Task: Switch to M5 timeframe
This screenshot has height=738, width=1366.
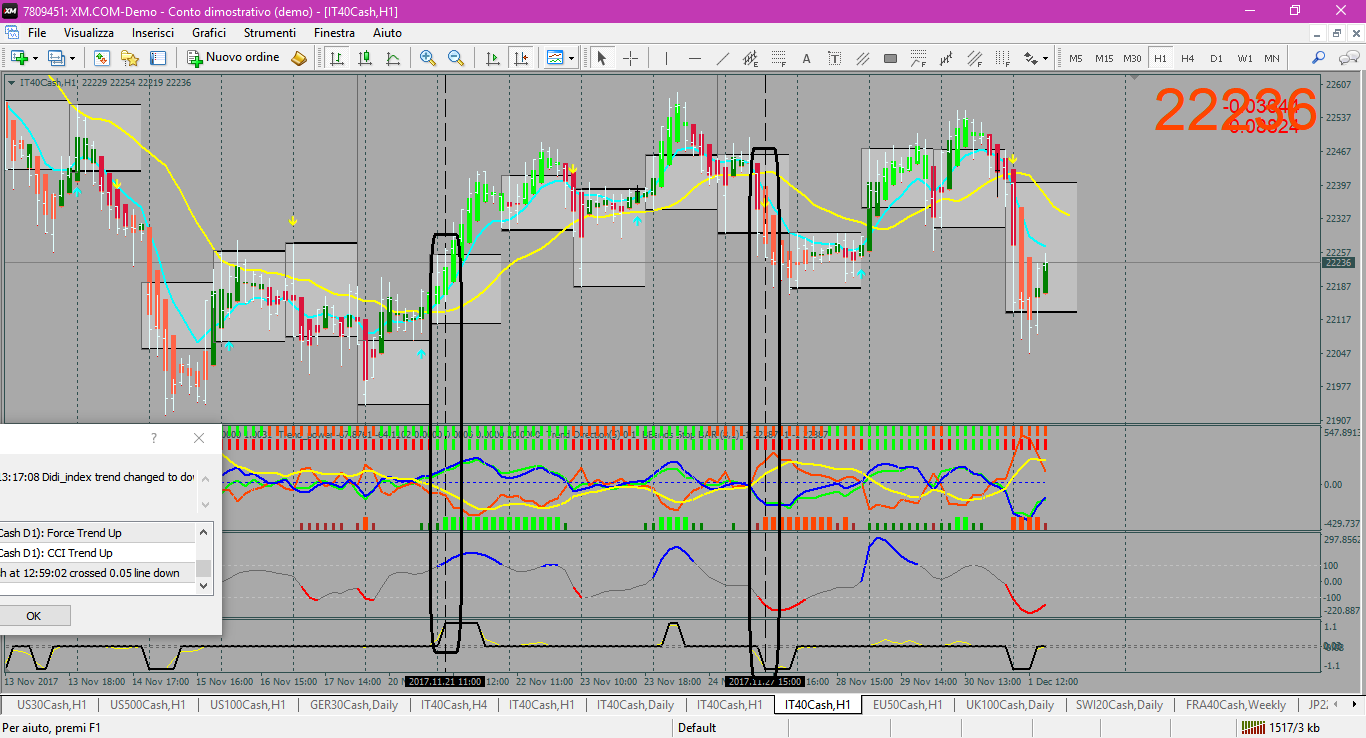Action: tap(1076, 58)
